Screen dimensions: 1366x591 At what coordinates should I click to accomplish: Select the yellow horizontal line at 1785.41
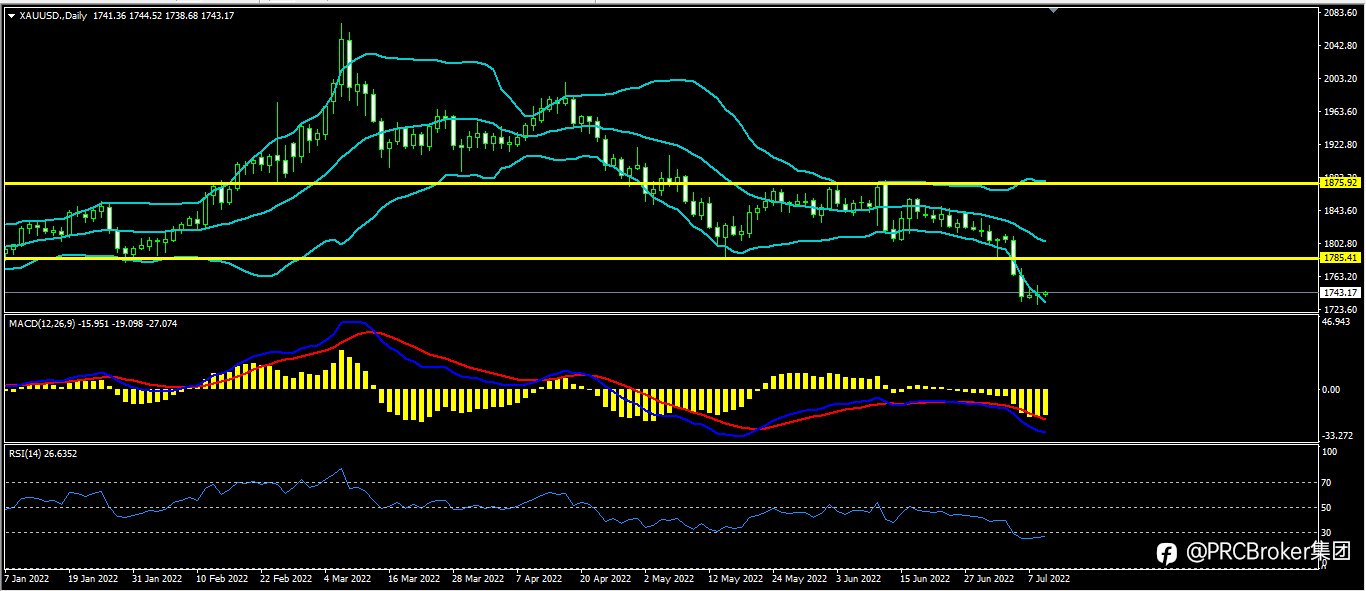point(660,258)
